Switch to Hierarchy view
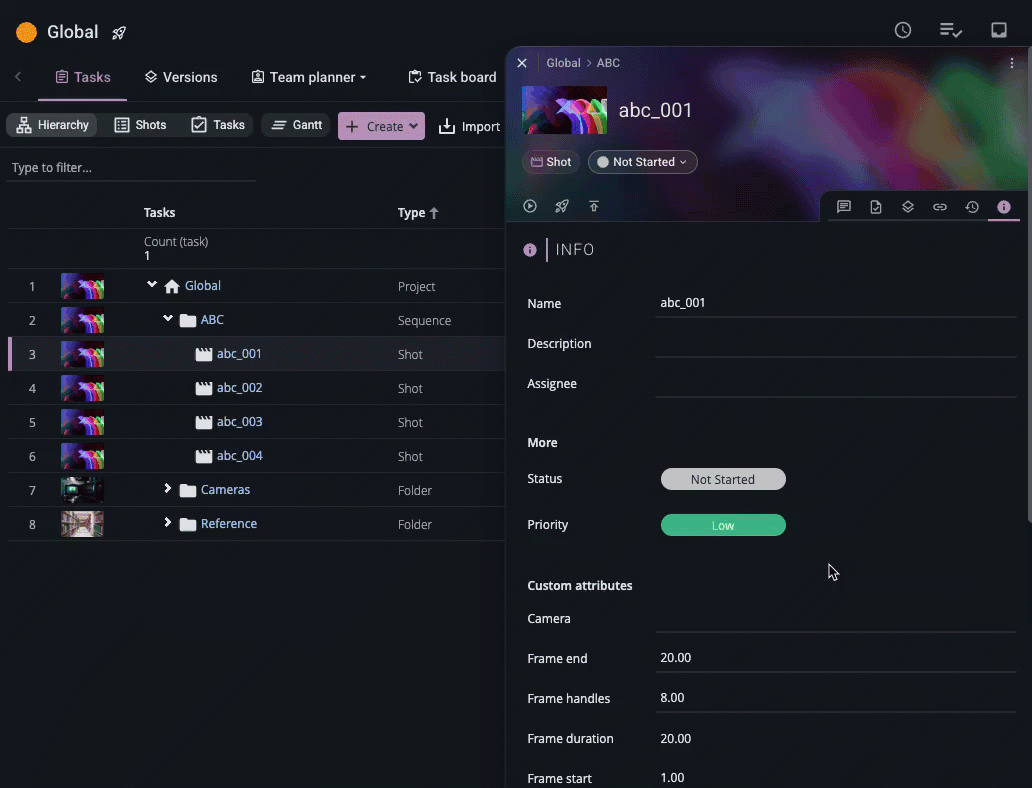 pyautogui.click(x=53, y=125)
